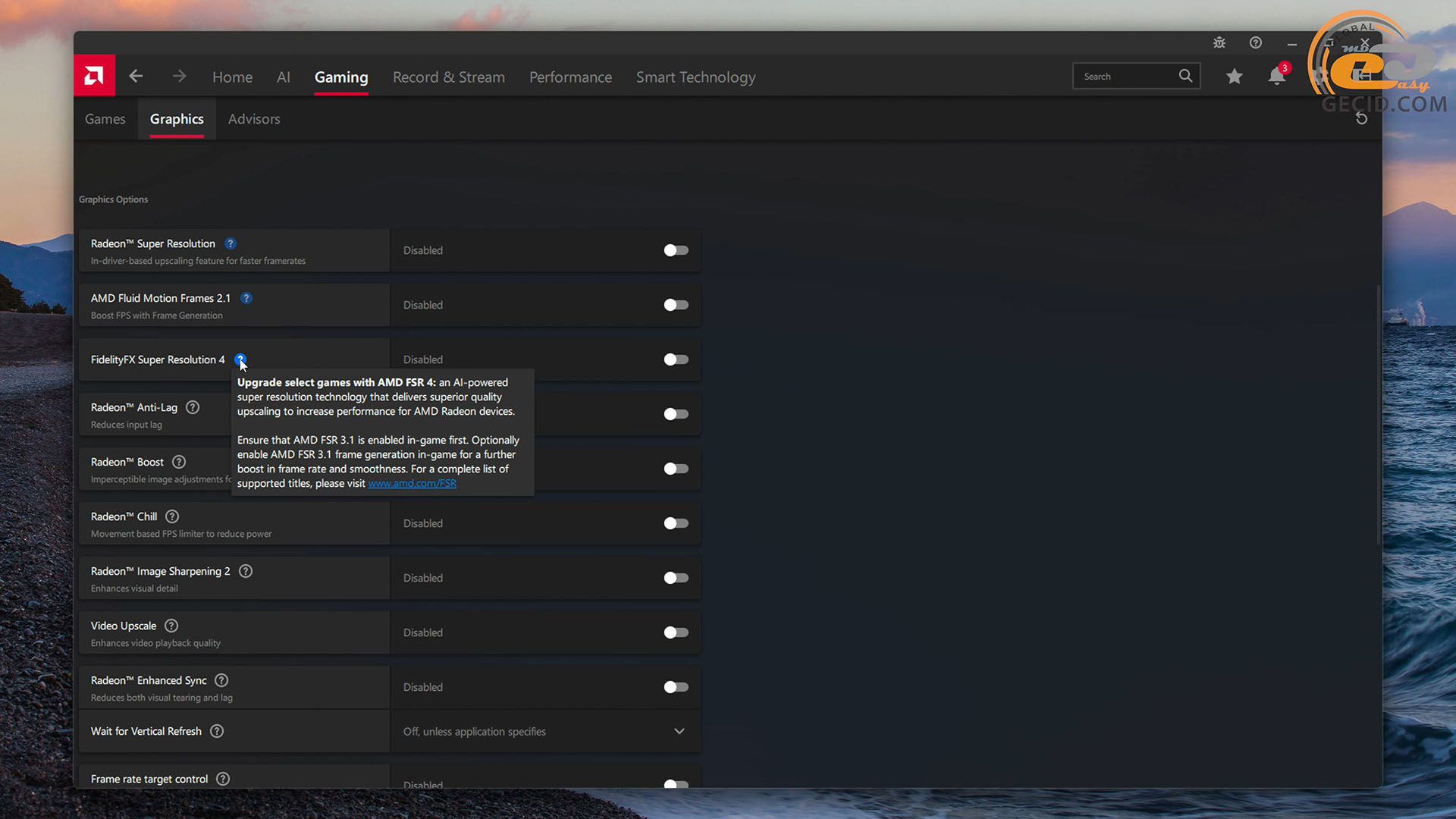Screen dimensions: 1456x819
Task: Toggle Radeon Image Sharpening 2 on
Action: [x=676, y=578]
